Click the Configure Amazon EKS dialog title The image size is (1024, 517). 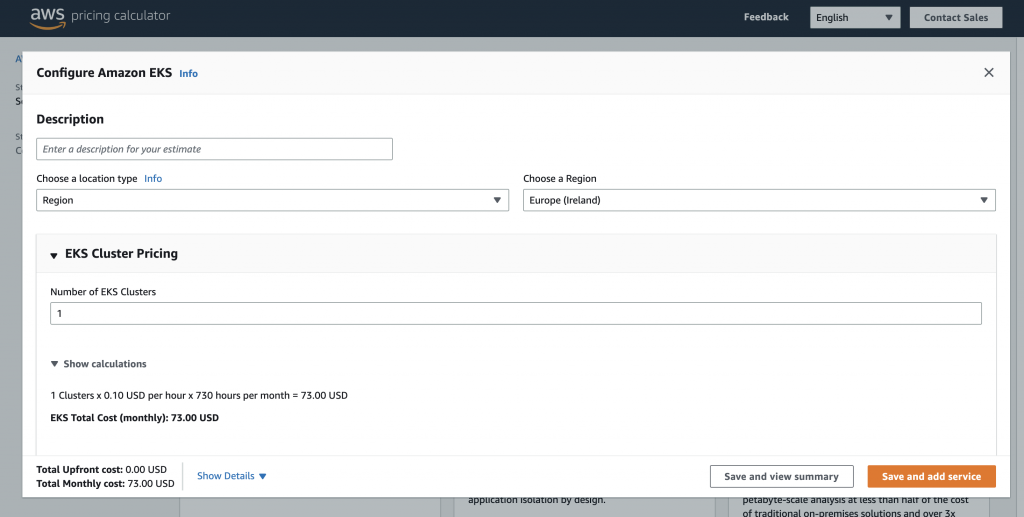coord(104,73)
